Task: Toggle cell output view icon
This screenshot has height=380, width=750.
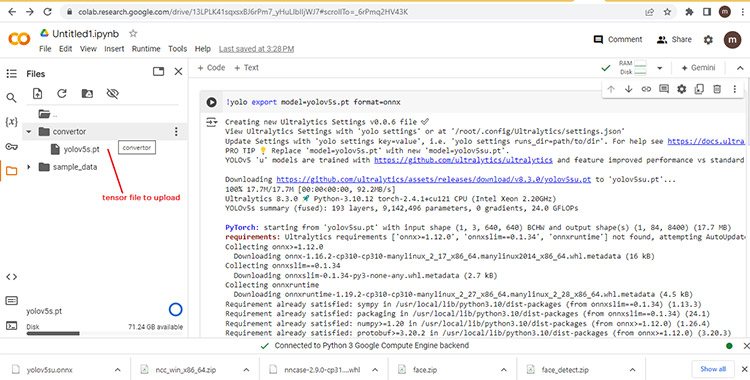Action: [x=211, y=123]
